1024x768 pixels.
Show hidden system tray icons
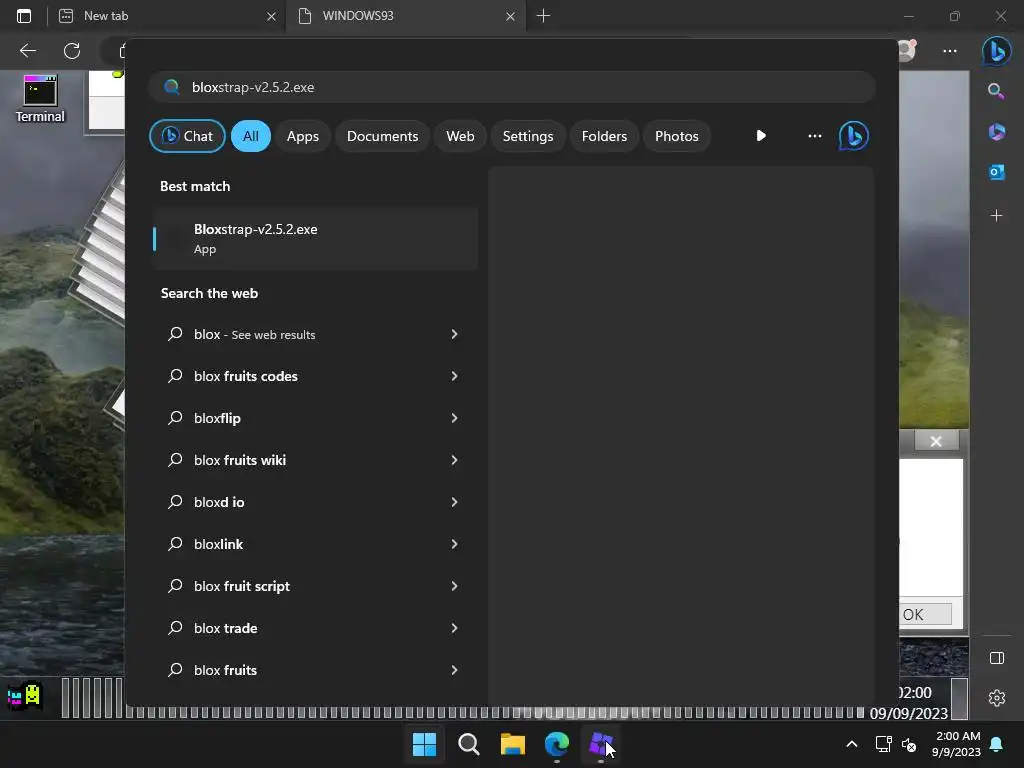[852, 744]
